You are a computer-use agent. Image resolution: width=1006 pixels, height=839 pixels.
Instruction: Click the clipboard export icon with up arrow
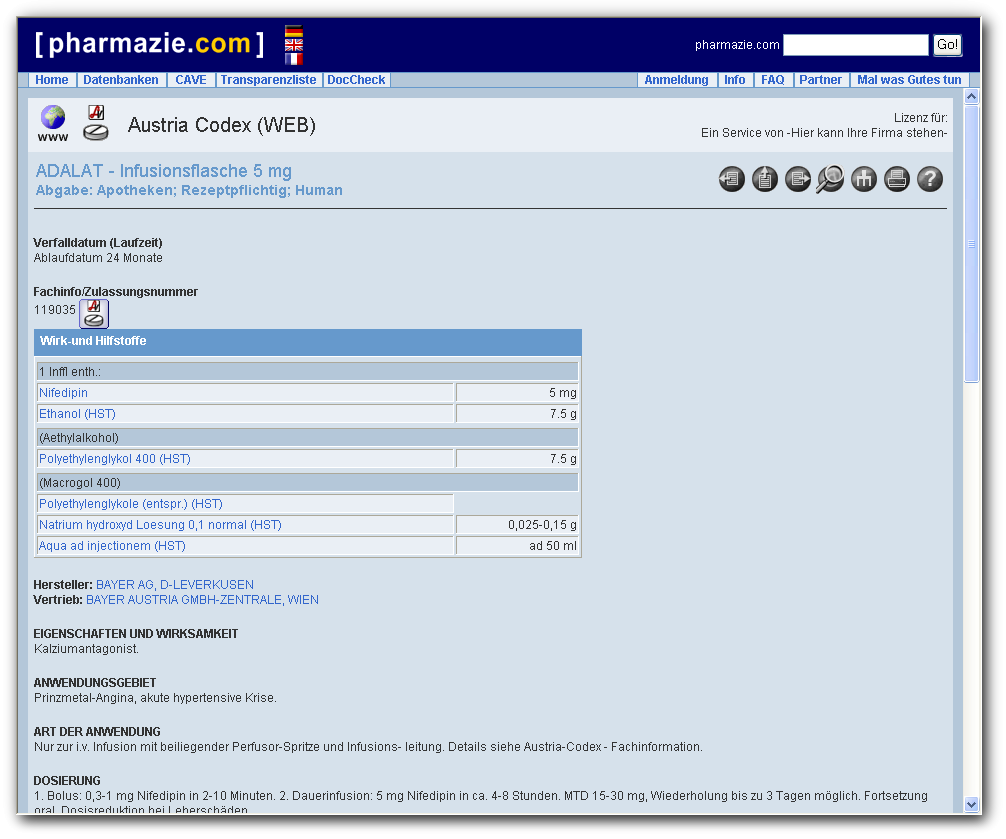coord(765,179)
